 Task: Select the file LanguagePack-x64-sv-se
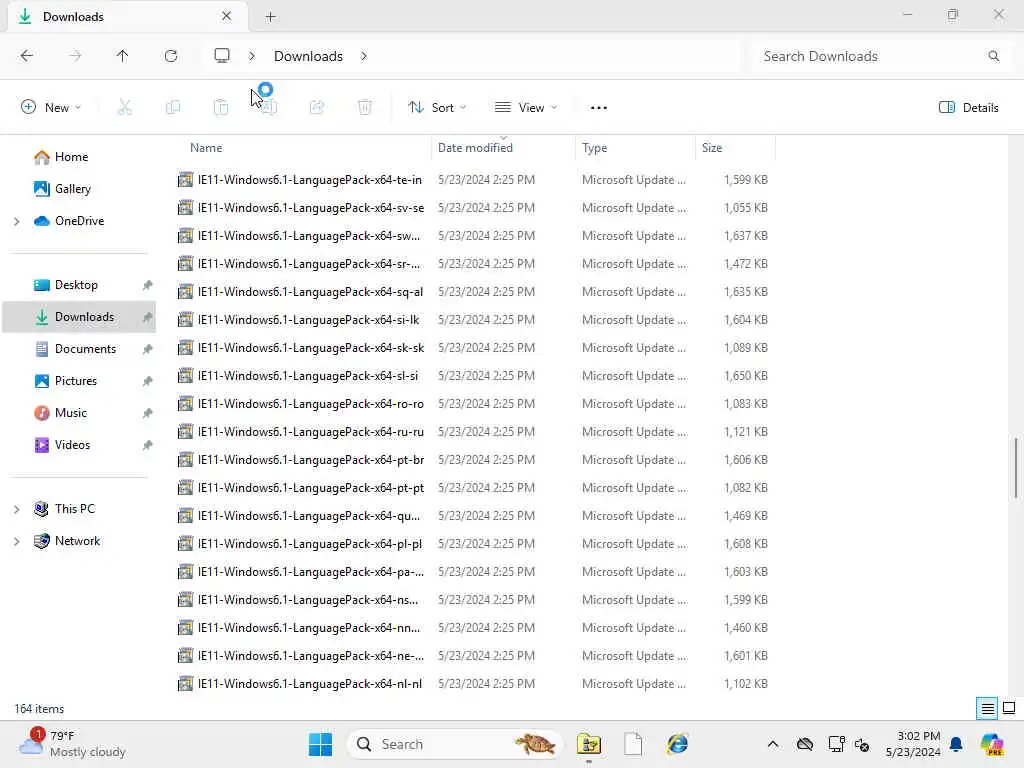point(473,208)
